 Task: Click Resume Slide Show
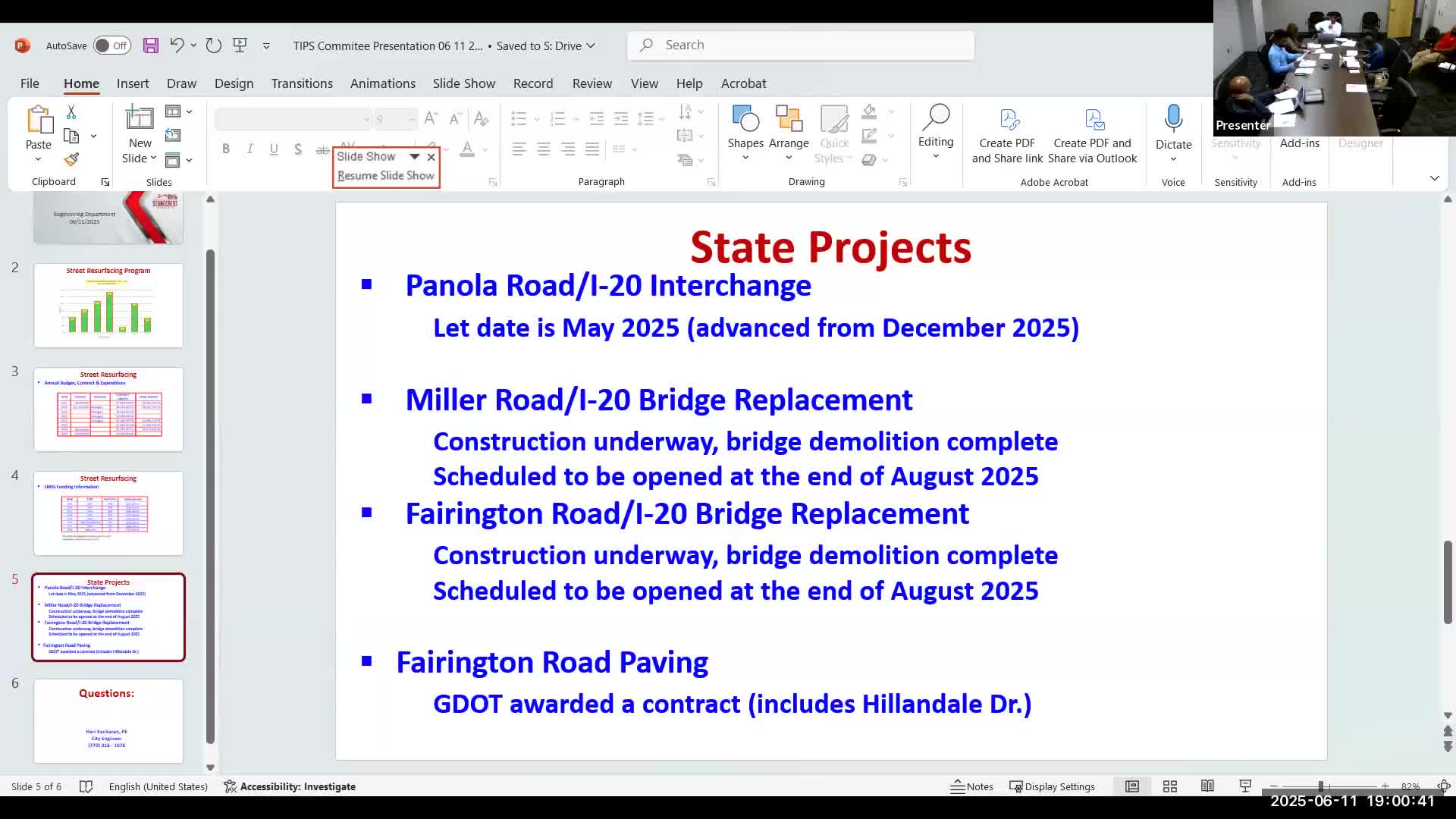(386, 176)
